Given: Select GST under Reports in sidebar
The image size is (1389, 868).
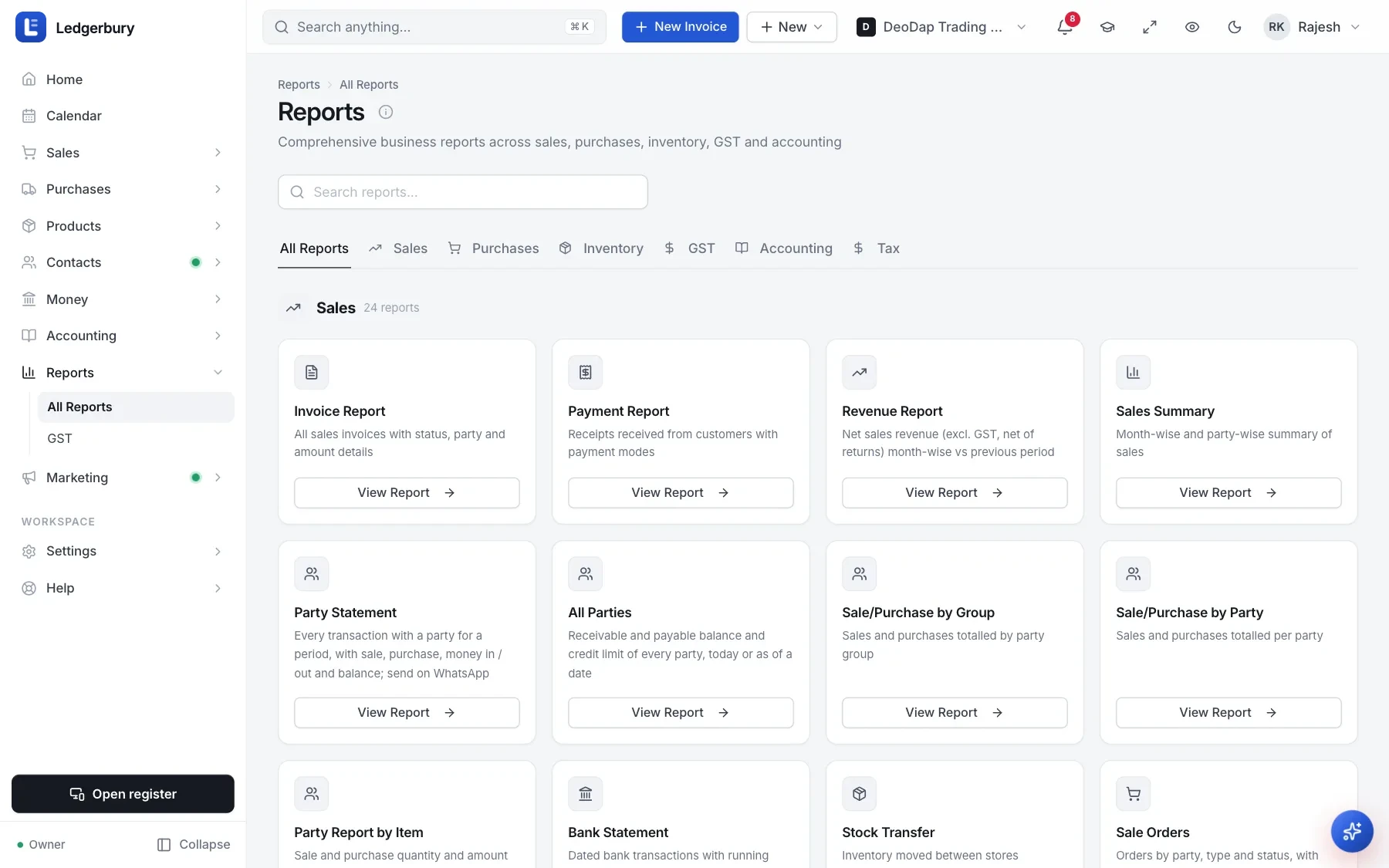Looking at the screenshot, I should pyautogui.click(x=136, y=438).
